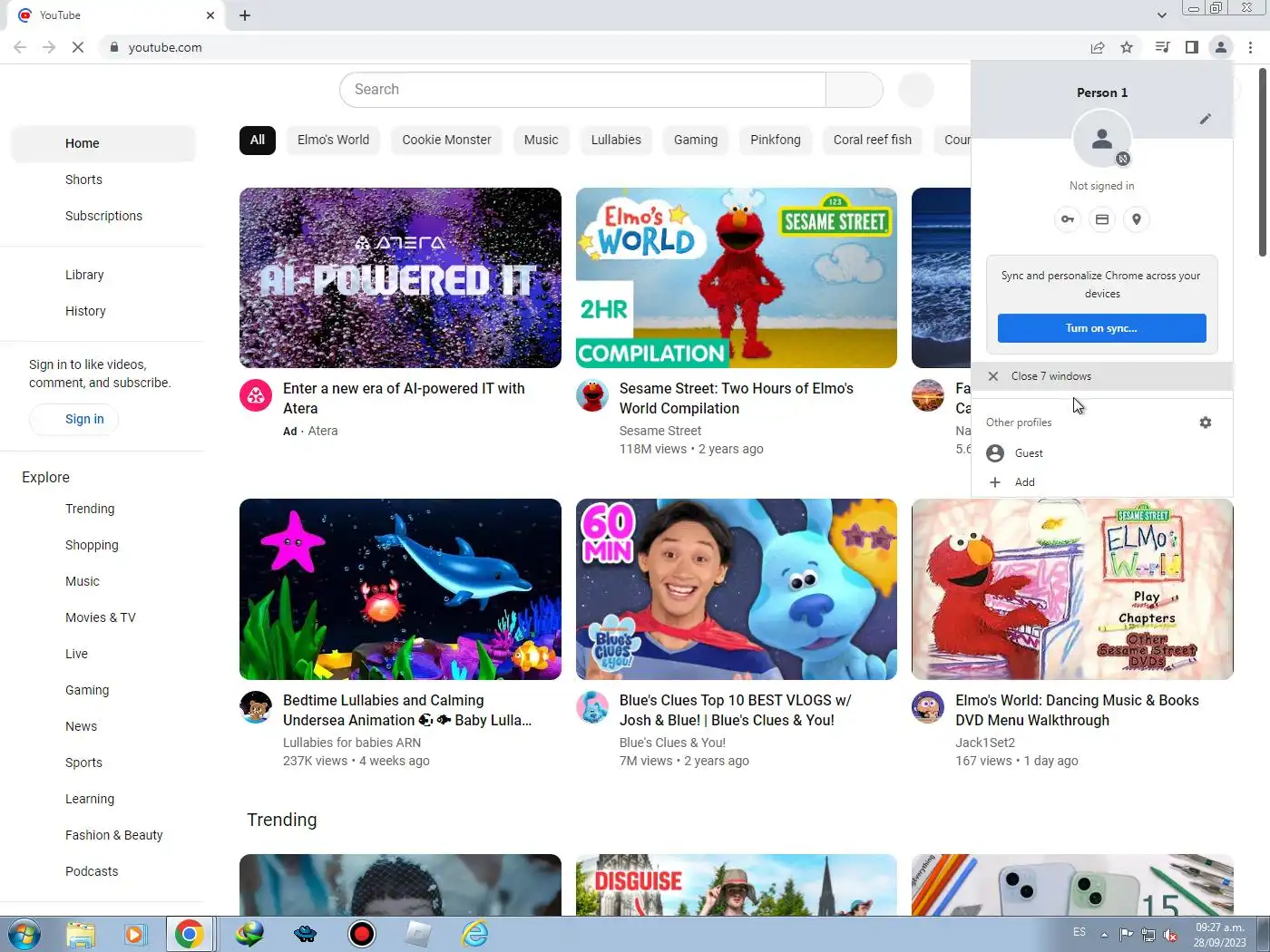Share this page icon in address bar
Viewport: 1270px width, 952px height.
pyautogui.click(x=1098, y=47)
